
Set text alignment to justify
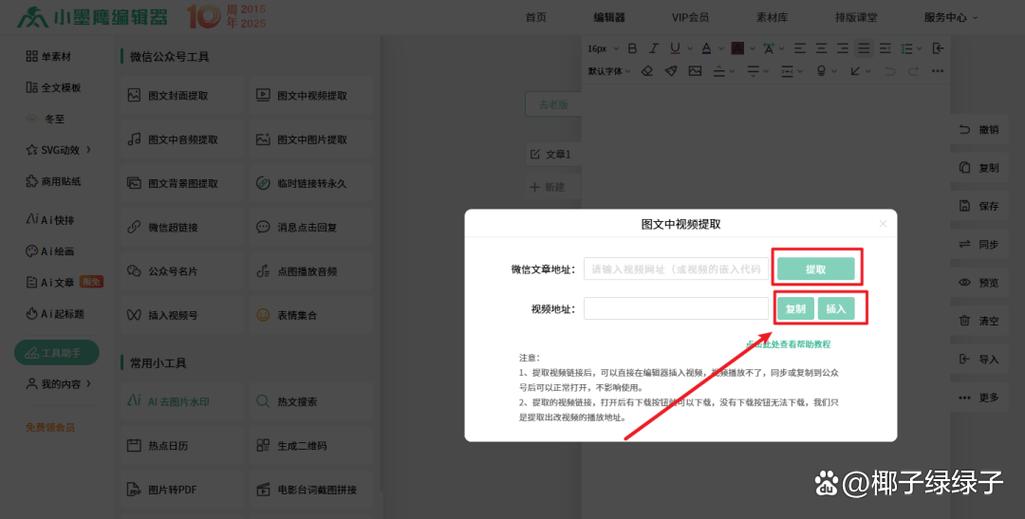coord(864,48)
